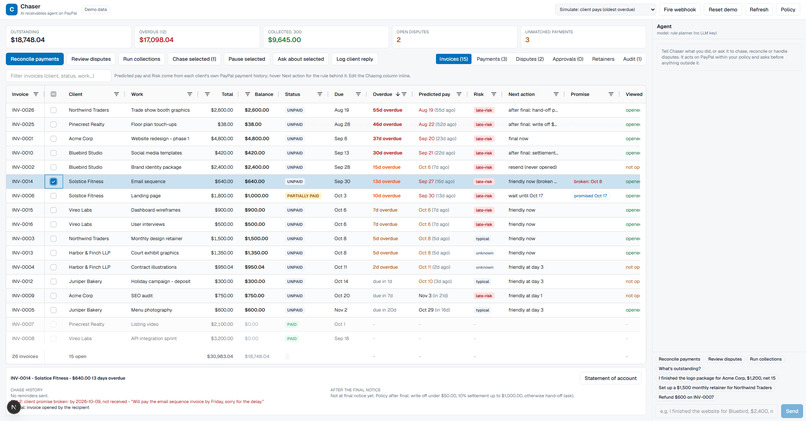Click Chase selected (1) button
The width and height of the screenshot is (806, 421).
click(x=194, y=59)
